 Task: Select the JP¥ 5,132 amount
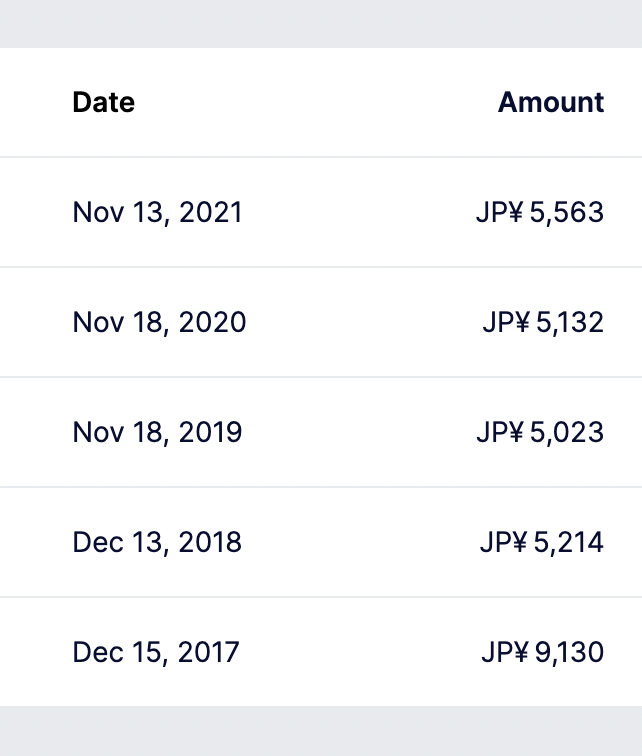543,322
